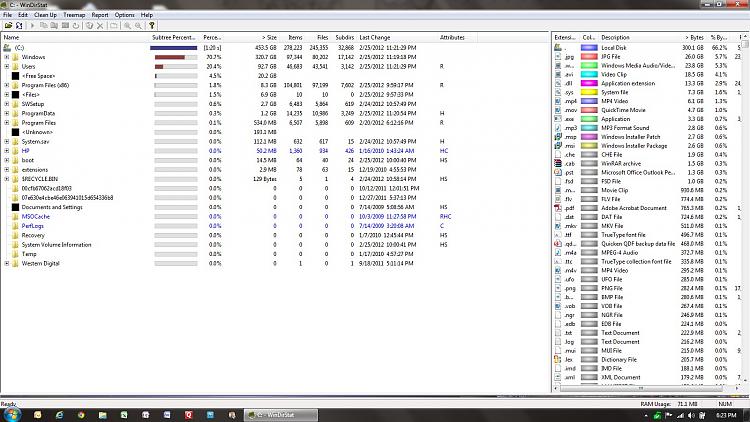Click the black <Free Space> icon
The height and width of the screenshot is (422, 750).
[15, 76]
